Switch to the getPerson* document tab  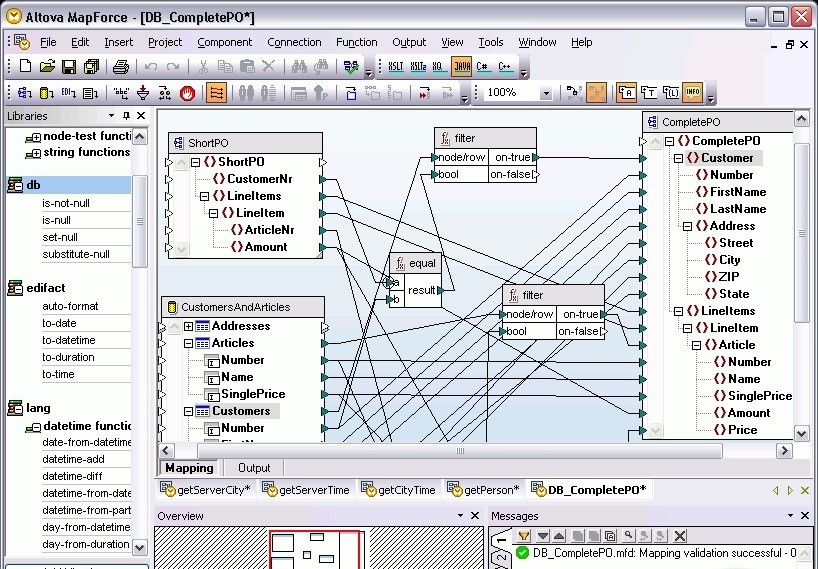484,490
